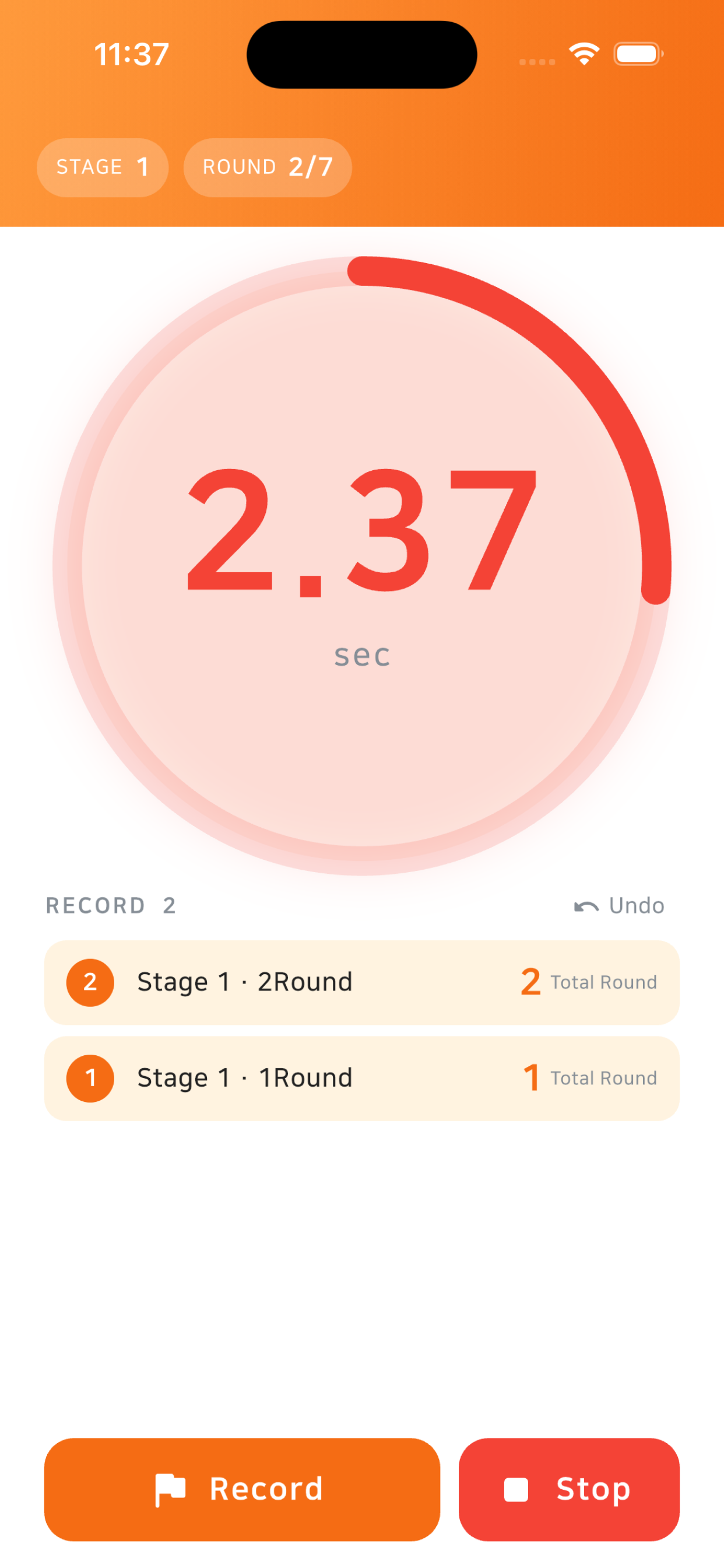The image size is (724, 1568).
Task: Tap the 11:37 clock in status bar
Action: (131, 54)
